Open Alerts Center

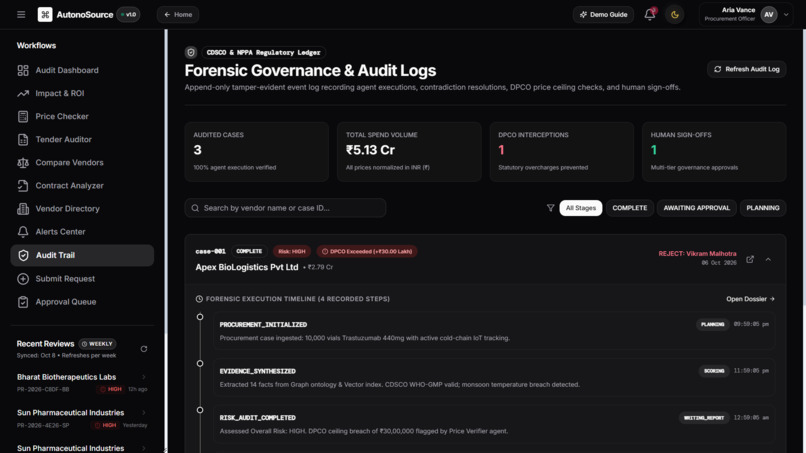click(x=82, y=232)
